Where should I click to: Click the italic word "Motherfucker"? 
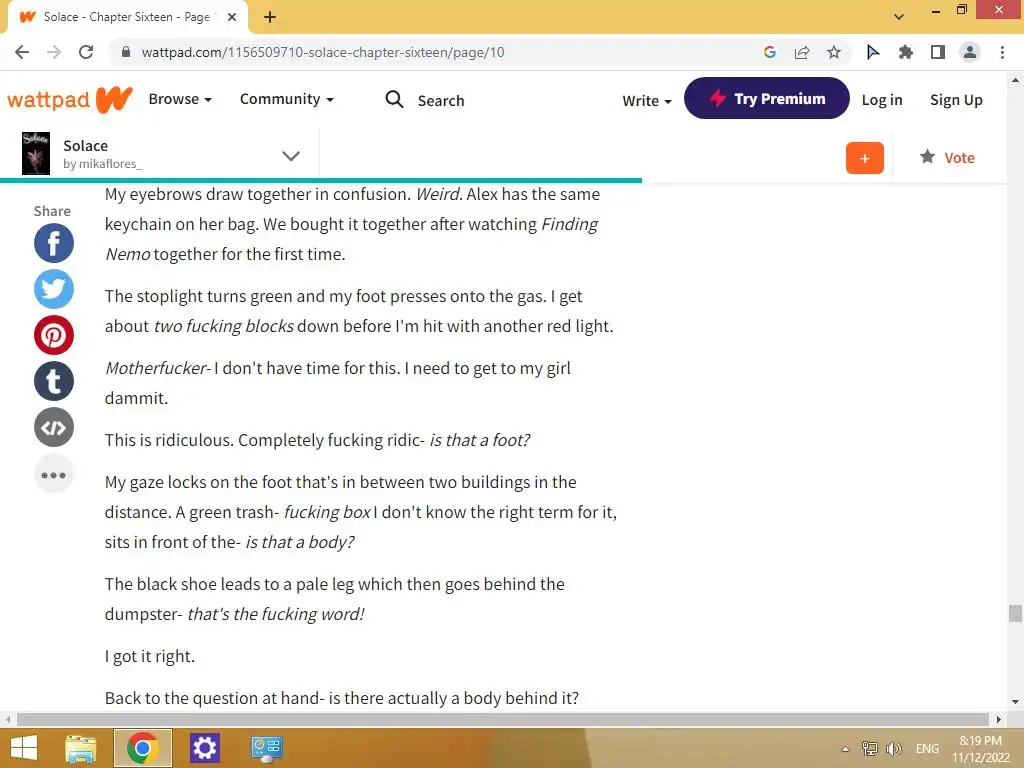point(155,368)
